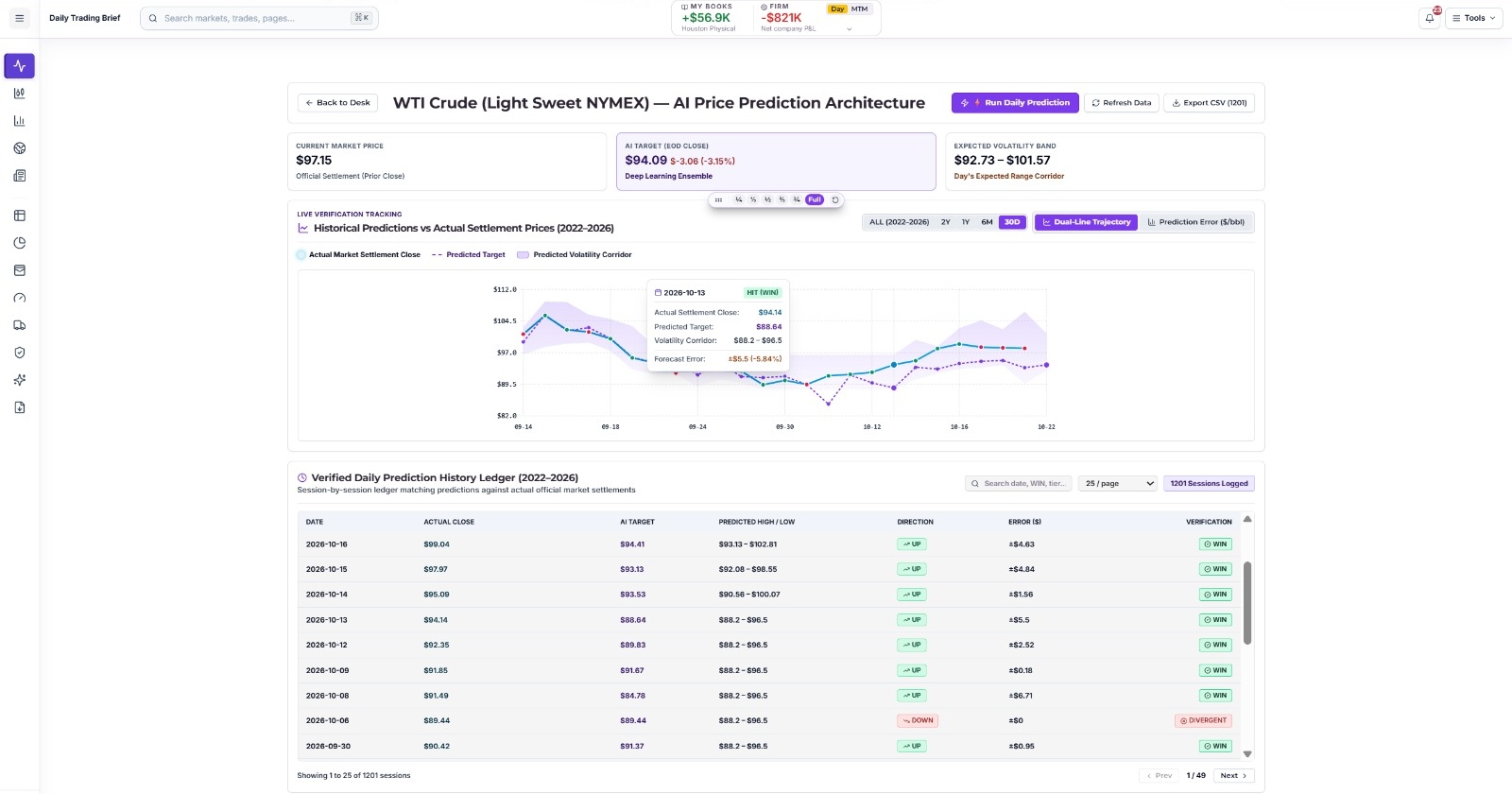Click Run Daily Prediction button

click(x=1017, y=103)
